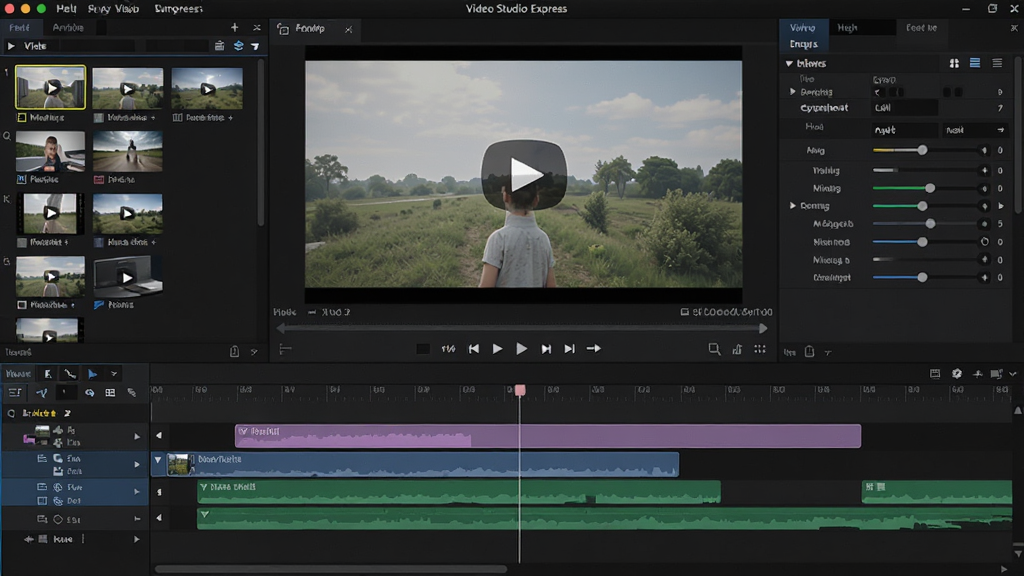Select the purple clip on the timeline
This screenshot has width=1024, height=576.
pyautogui.click(x=548, y=436)
